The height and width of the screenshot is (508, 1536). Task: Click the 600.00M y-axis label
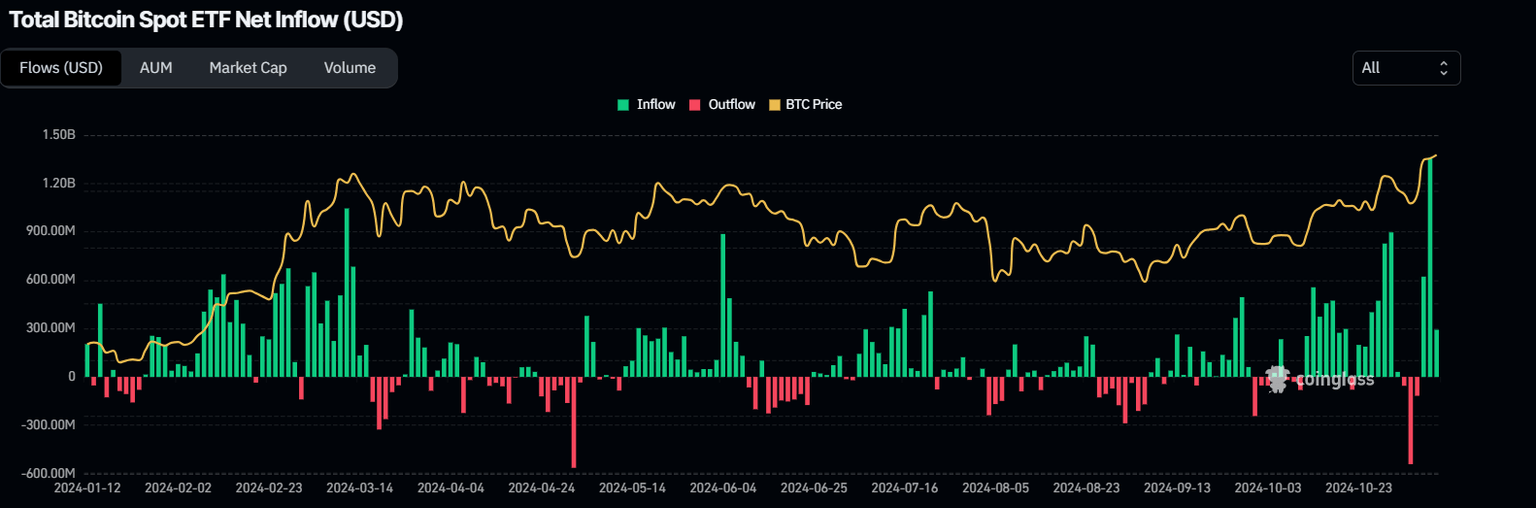(52, 280)
